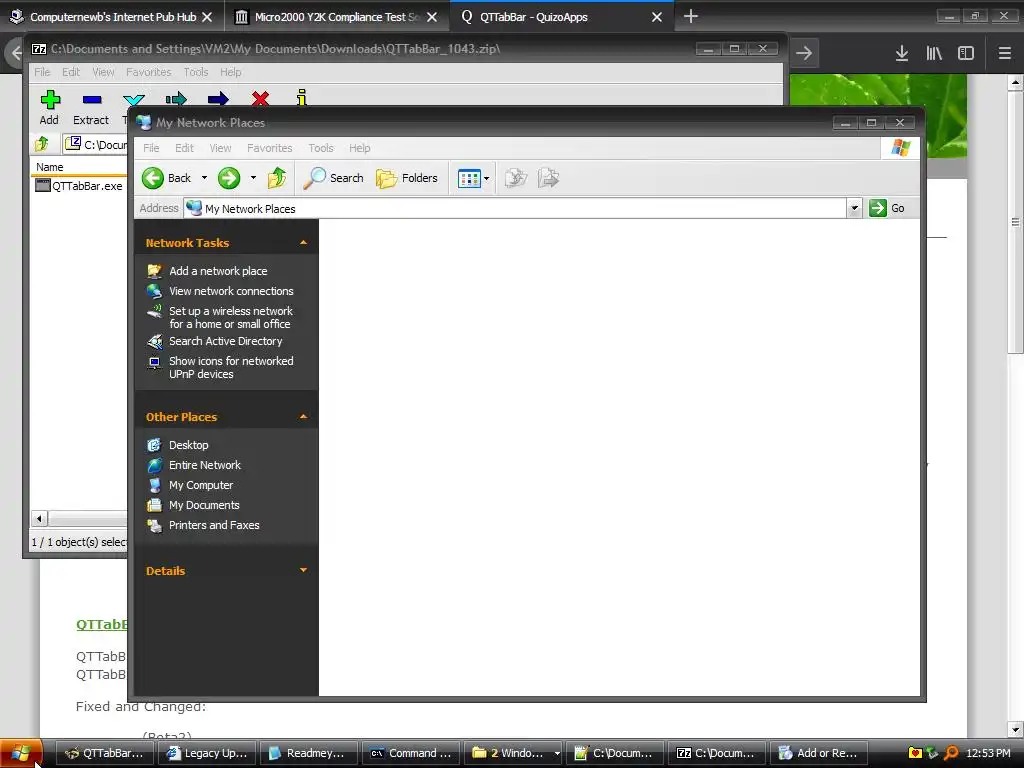1024x768 pixels.
Task: Open Help menu in My Network Places
Action: tap(359, 148)
